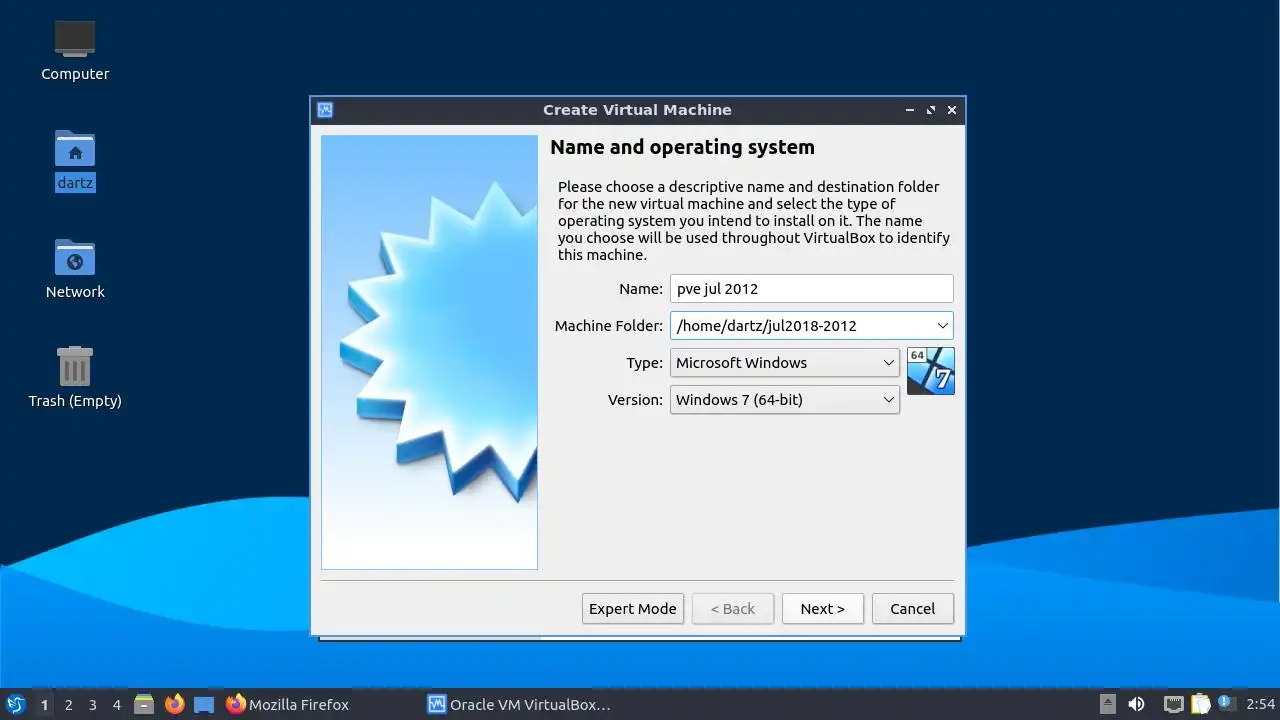Switch to workspace 1

coord(44,704)
